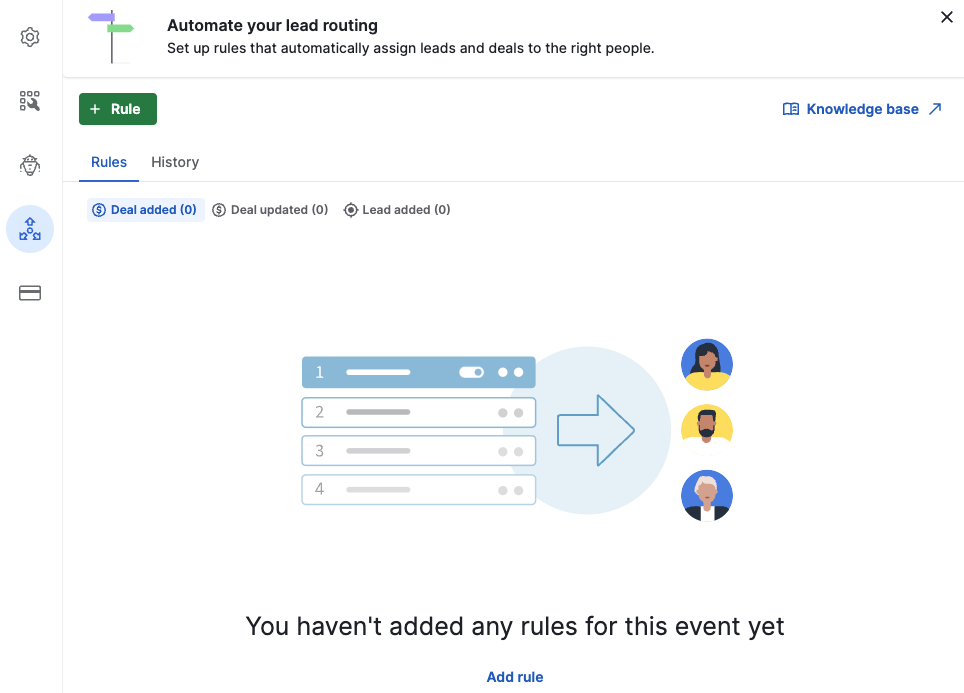
Task: Click the green plus Rule button
Action: tap(117, 109)
